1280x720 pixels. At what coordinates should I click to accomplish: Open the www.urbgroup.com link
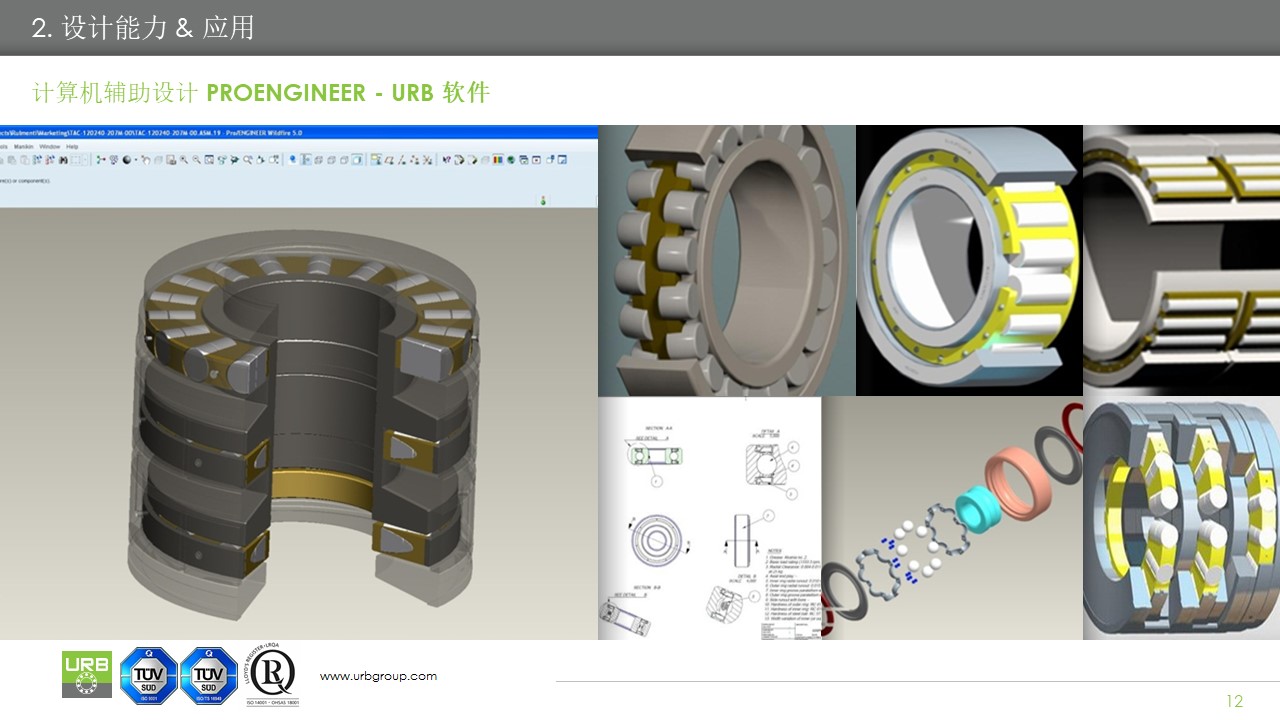point(378,676)
